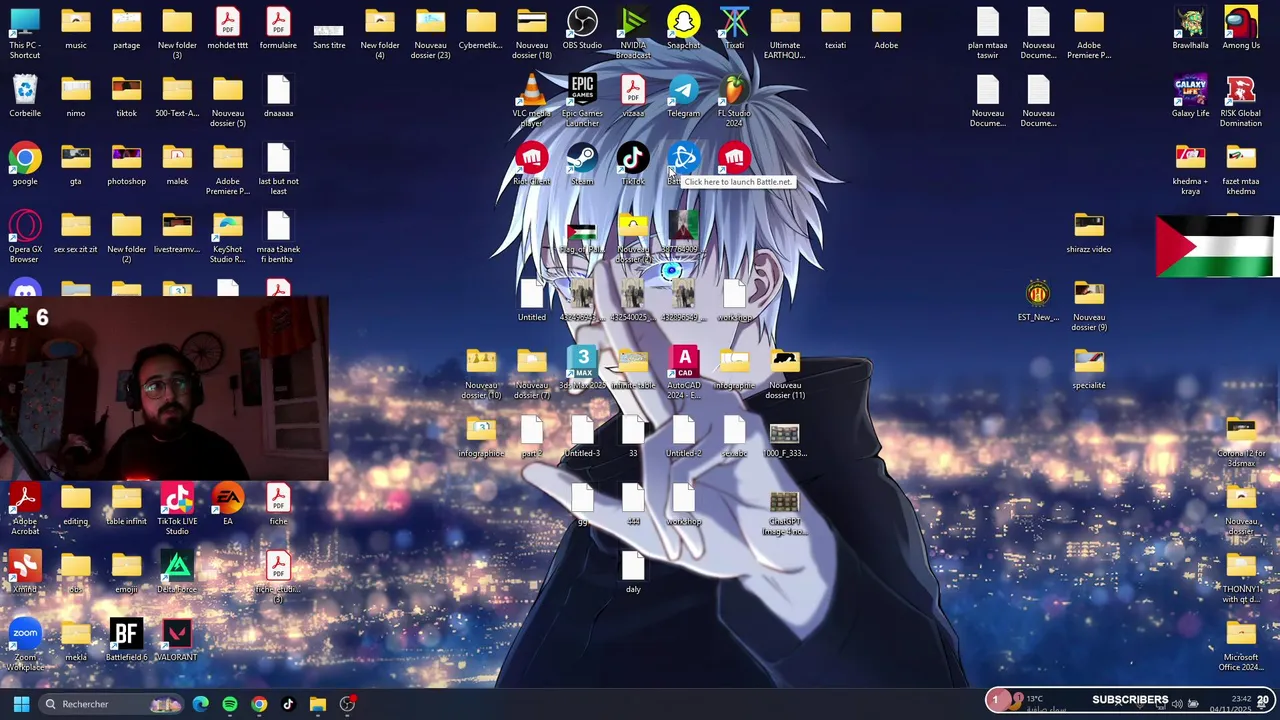Select the EA app desktop icon

(228, 504)
